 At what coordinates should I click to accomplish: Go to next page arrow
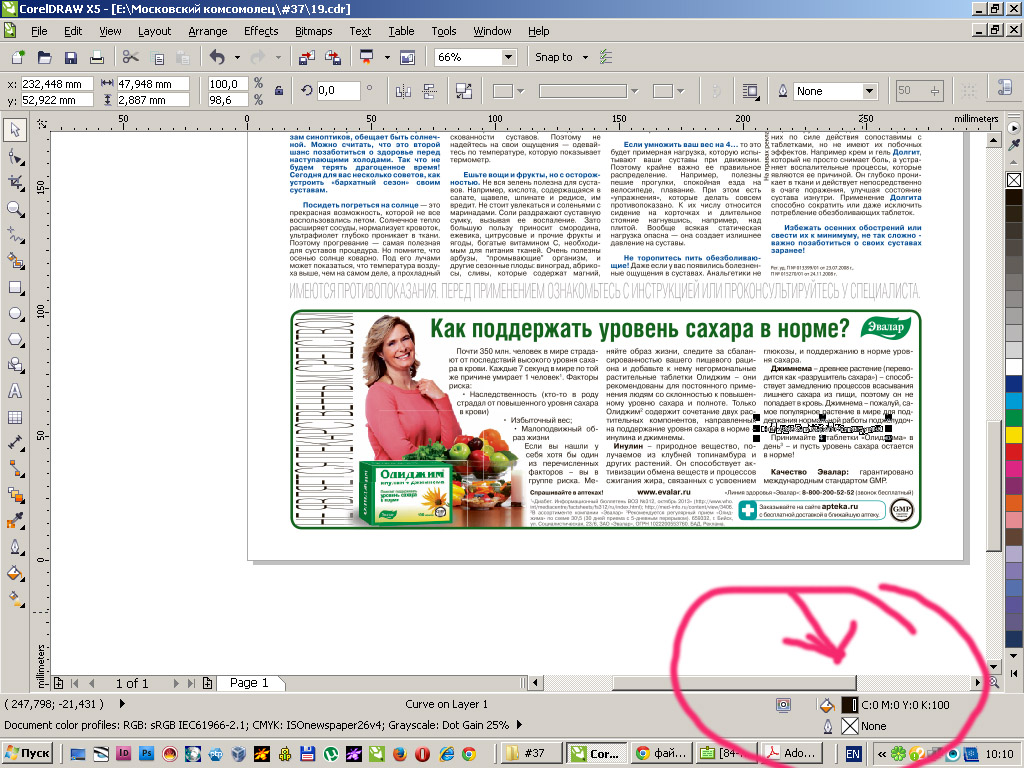coord(176,683)
